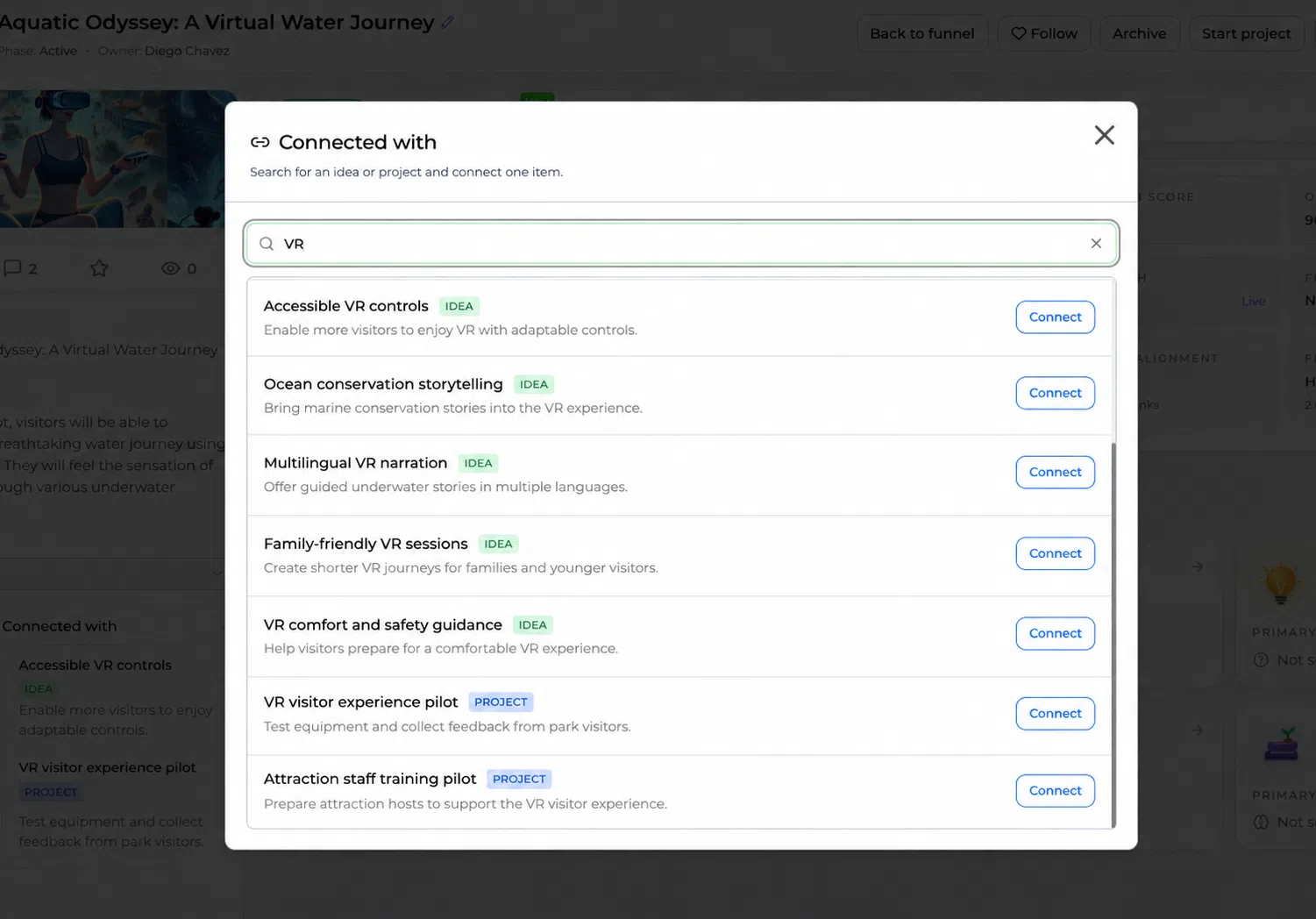
Task: Archive the idea
Action: pos(1139,33)
